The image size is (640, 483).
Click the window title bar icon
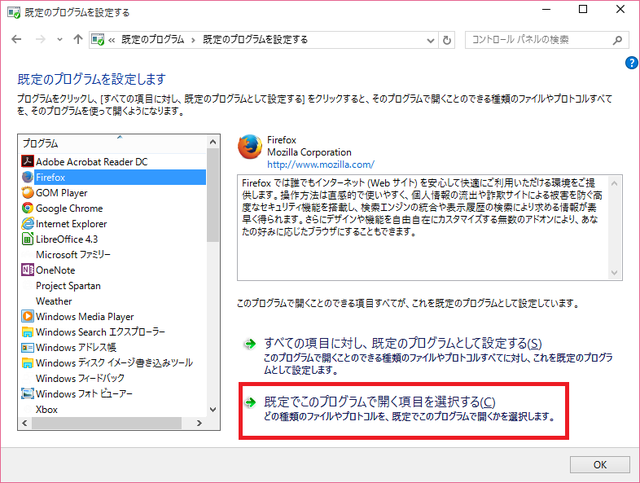13,12
